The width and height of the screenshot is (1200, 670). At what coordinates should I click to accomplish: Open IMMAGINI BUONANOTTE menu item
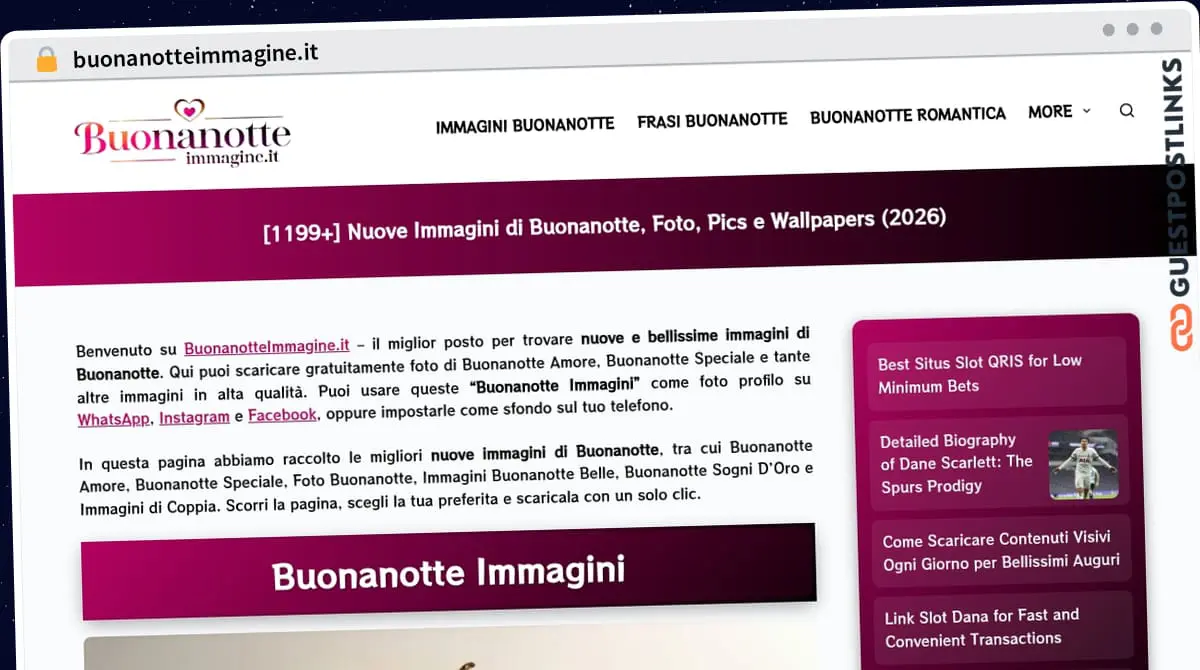point(525,125)
